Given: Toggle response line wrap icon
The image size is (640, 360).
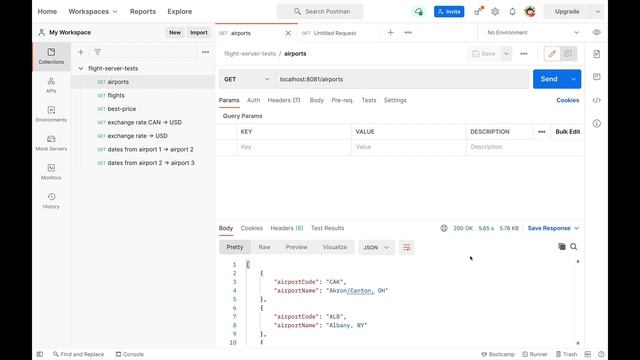Looking at the screenshot, I should tap(407, 247).
